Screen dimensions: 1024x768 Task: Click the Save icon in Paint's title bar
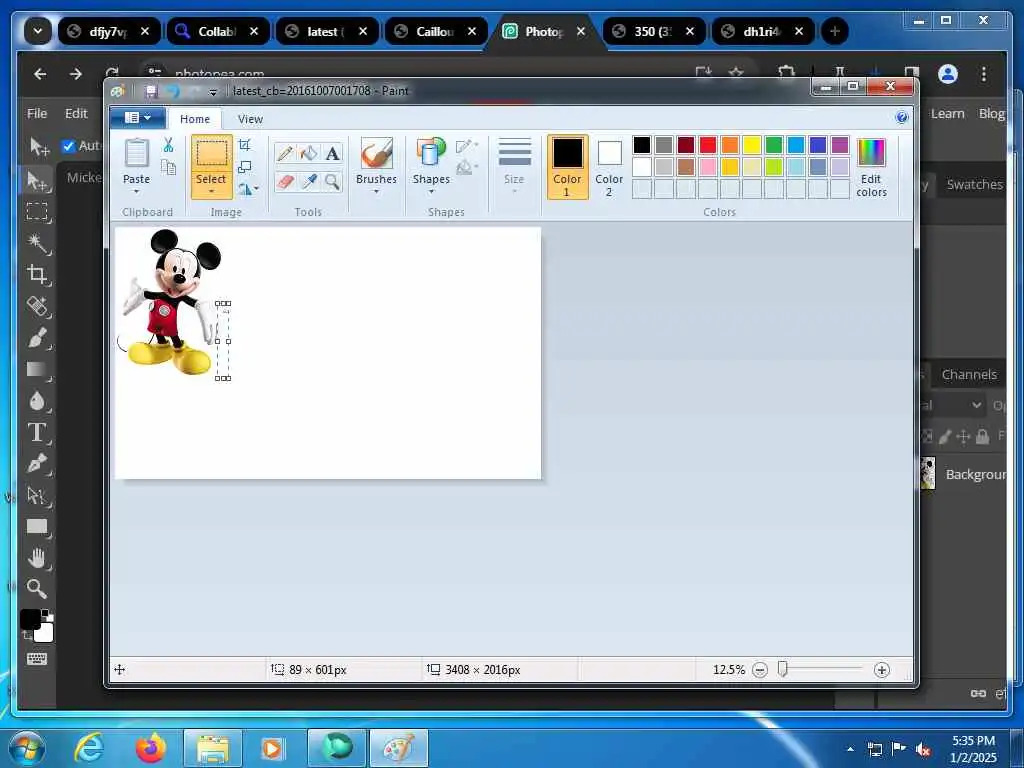pos(152,91)
